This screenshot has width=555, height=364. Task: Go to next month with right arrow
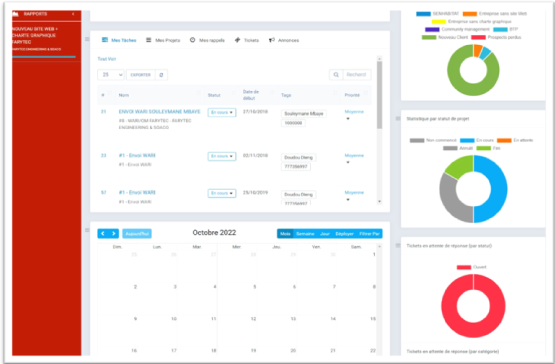pos(114,234)
